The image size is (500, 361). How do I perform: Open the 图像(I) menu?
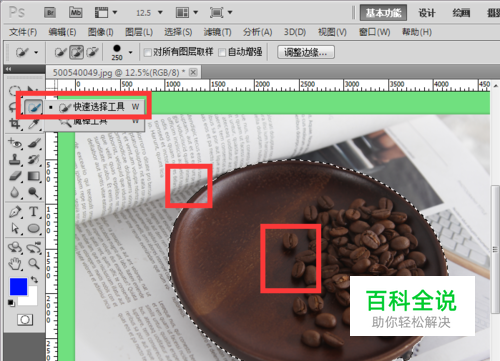click(100, 32)
